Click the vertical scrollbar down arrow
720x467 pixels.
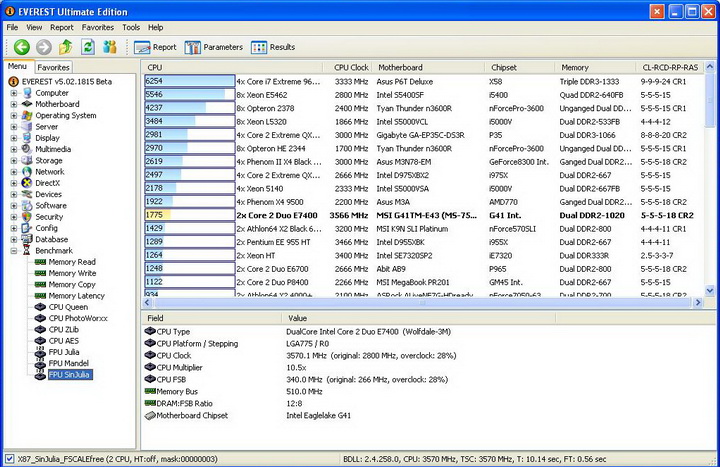pyautogui.click(x=709, y=290)
